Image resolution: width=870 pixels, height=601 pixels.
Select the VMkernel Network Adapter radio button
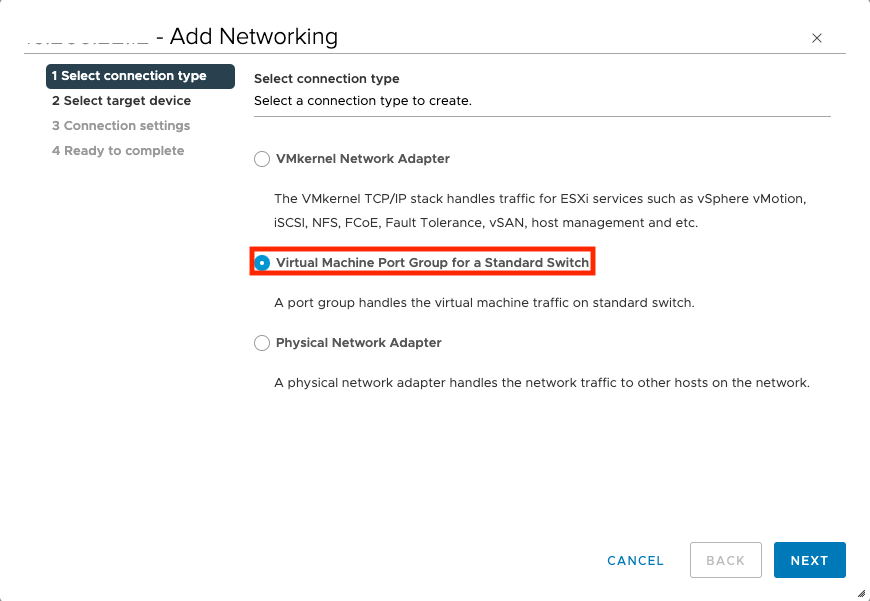pos(262,159)
